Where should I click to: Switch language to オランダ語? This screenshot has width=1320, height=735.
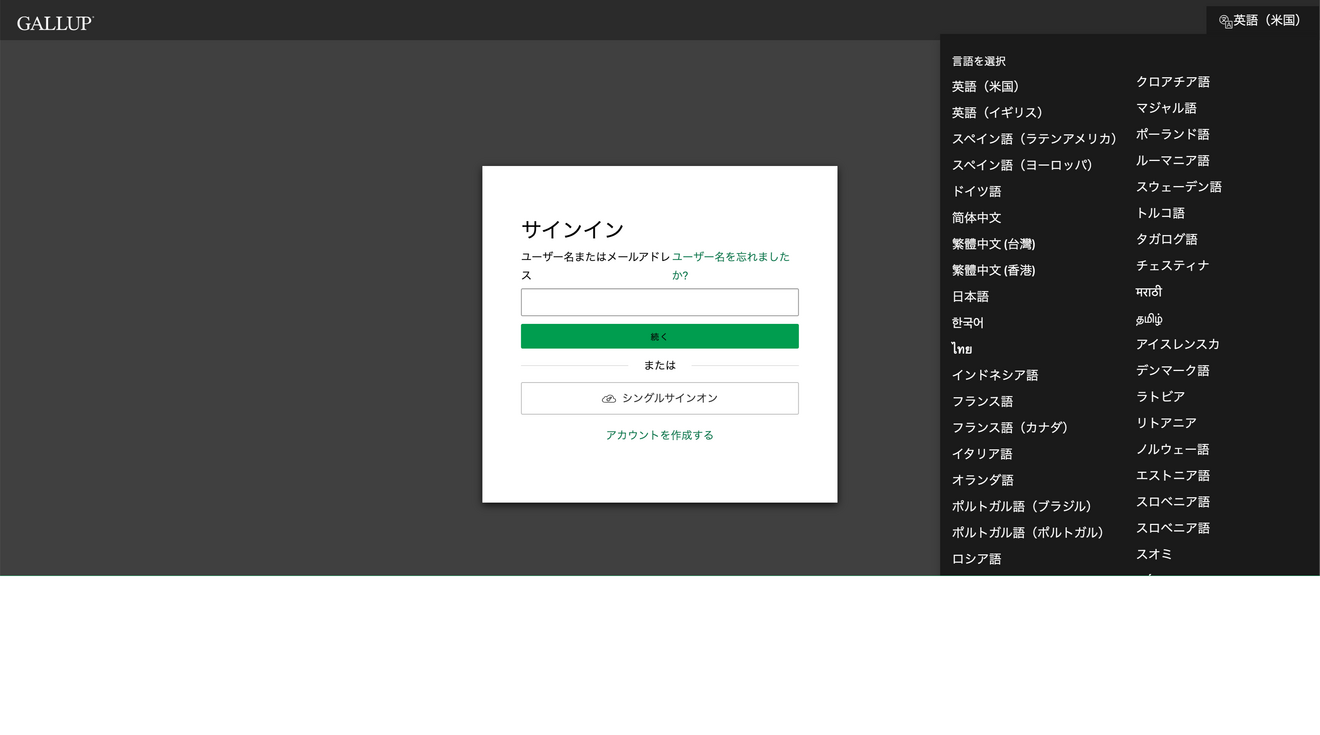983,480
